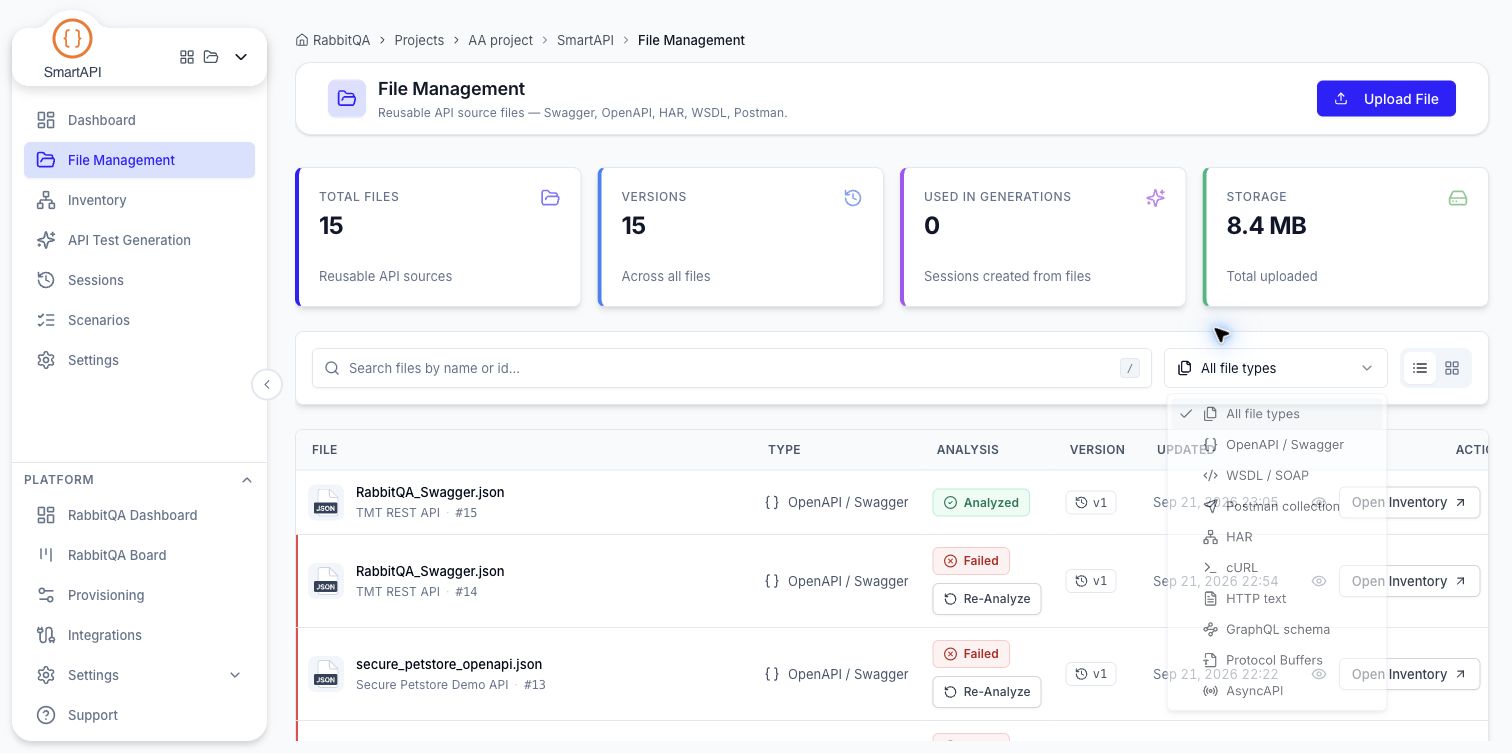
Task: Switch to grid view
Action: point(1453,368)
